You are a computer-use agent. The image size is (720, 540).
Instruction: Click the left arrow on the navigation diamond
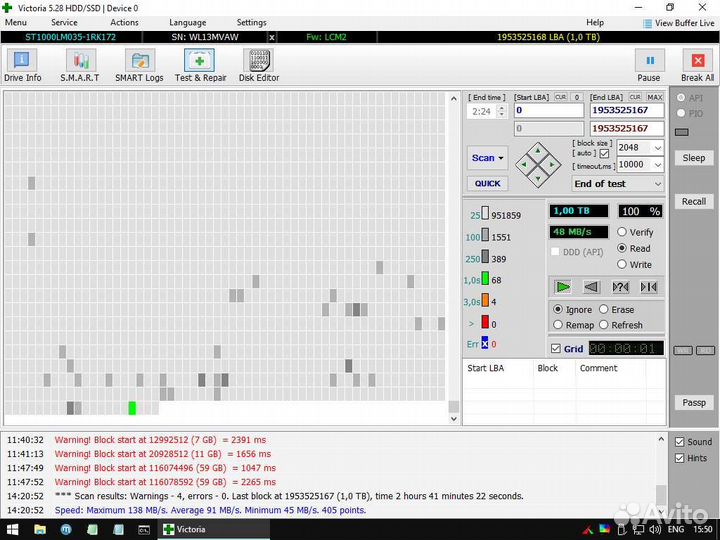(524, 164)
